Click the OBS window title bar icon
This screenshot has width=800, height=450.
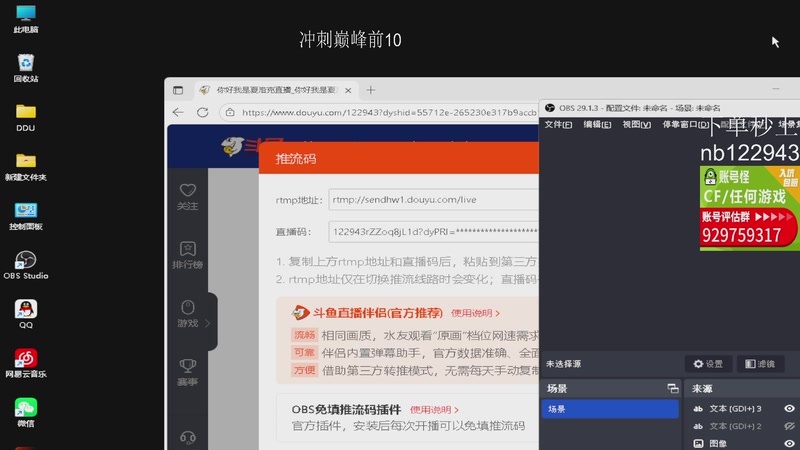(550, 108)
